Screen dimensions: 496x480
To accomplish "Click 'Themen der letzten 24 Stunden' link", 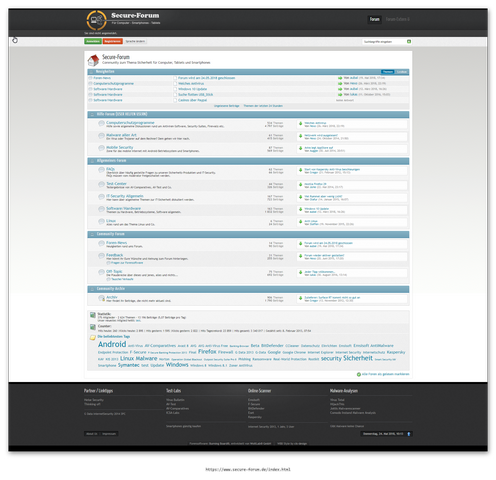I will [x=263, y=106].
